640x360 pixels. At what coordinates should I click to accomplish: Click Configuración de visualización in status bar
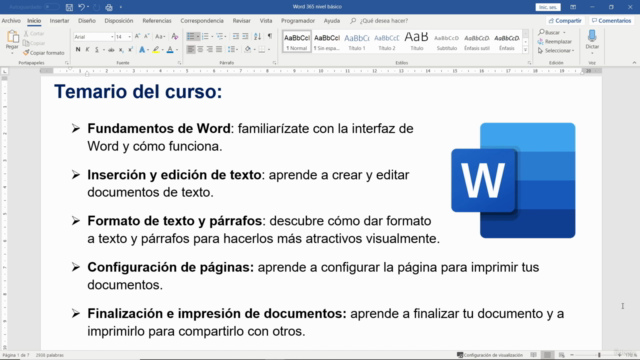pyautogui.click(x=489, y=355)
